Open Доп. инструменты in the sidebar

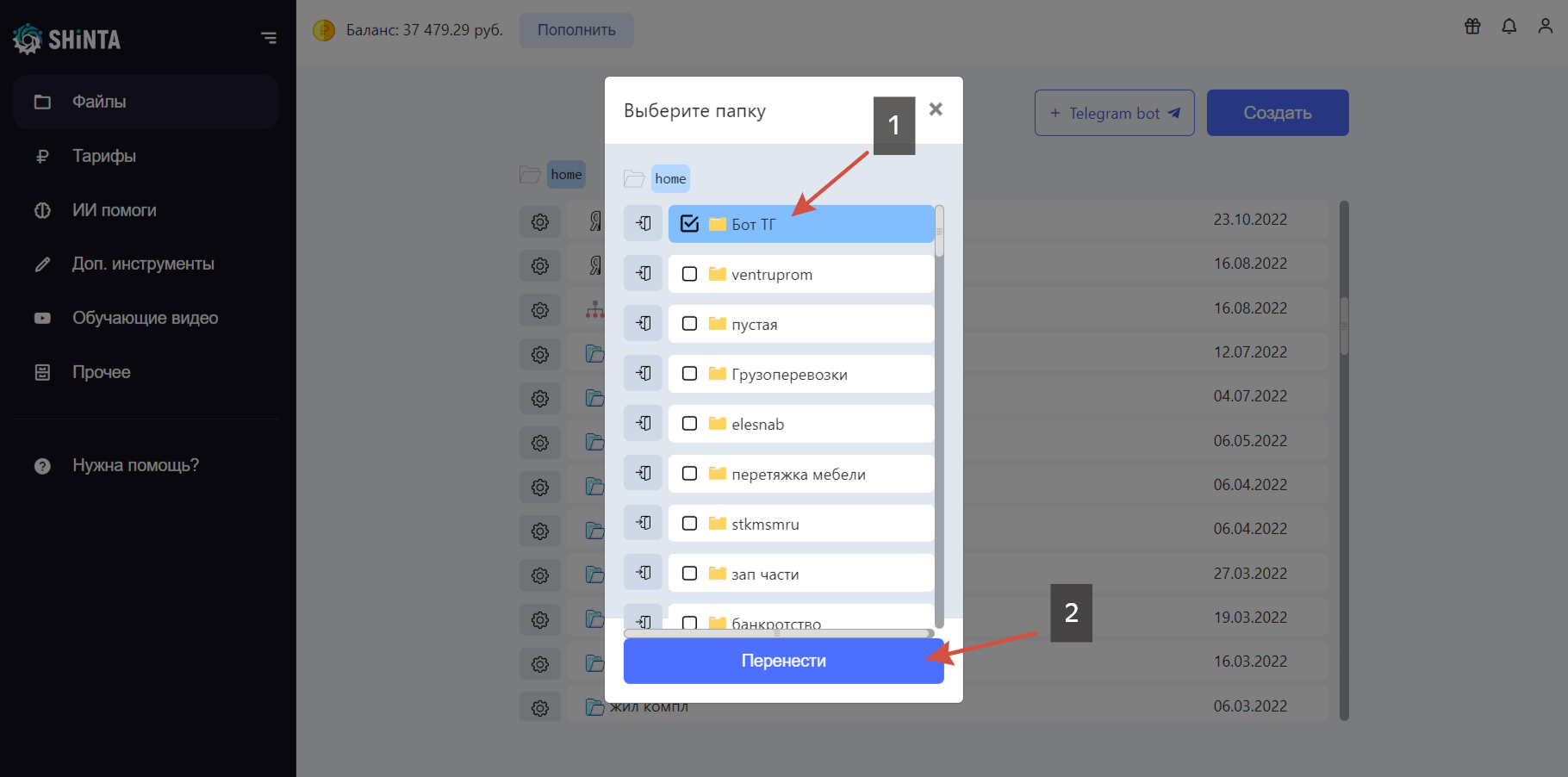146,264
